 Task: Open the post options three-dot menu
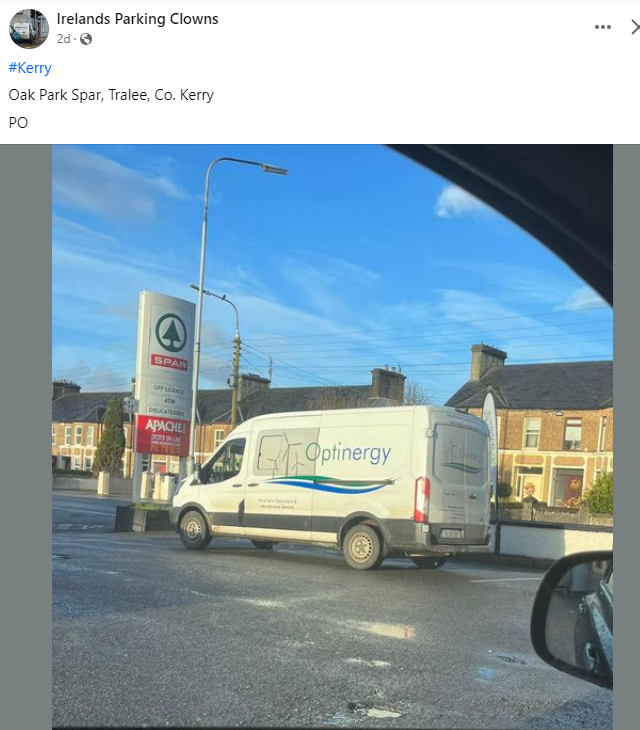(602, 27)
